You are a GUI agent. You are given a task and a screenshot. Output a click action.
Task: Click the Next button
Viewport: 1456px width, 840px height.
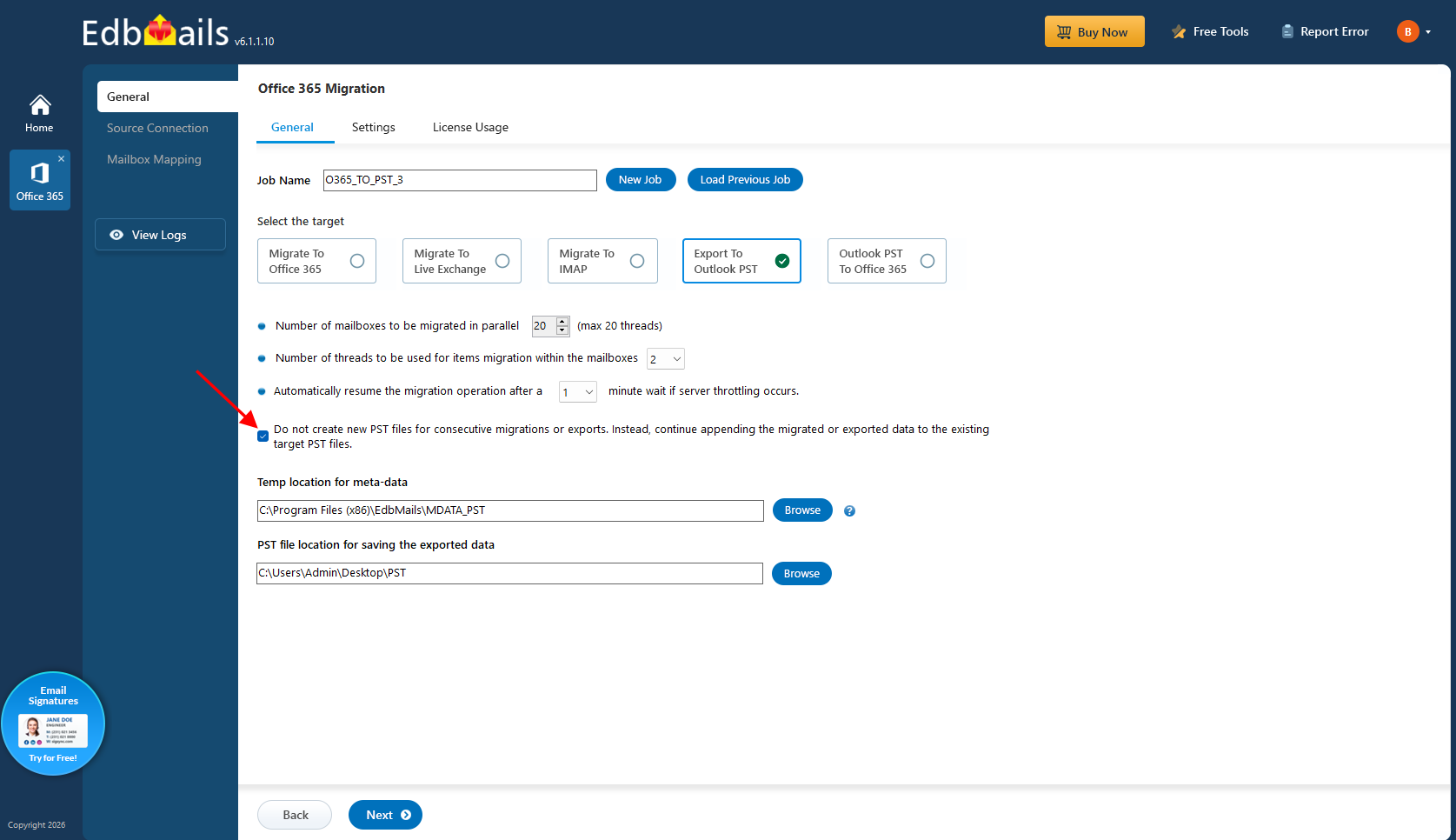click(385, 815)
